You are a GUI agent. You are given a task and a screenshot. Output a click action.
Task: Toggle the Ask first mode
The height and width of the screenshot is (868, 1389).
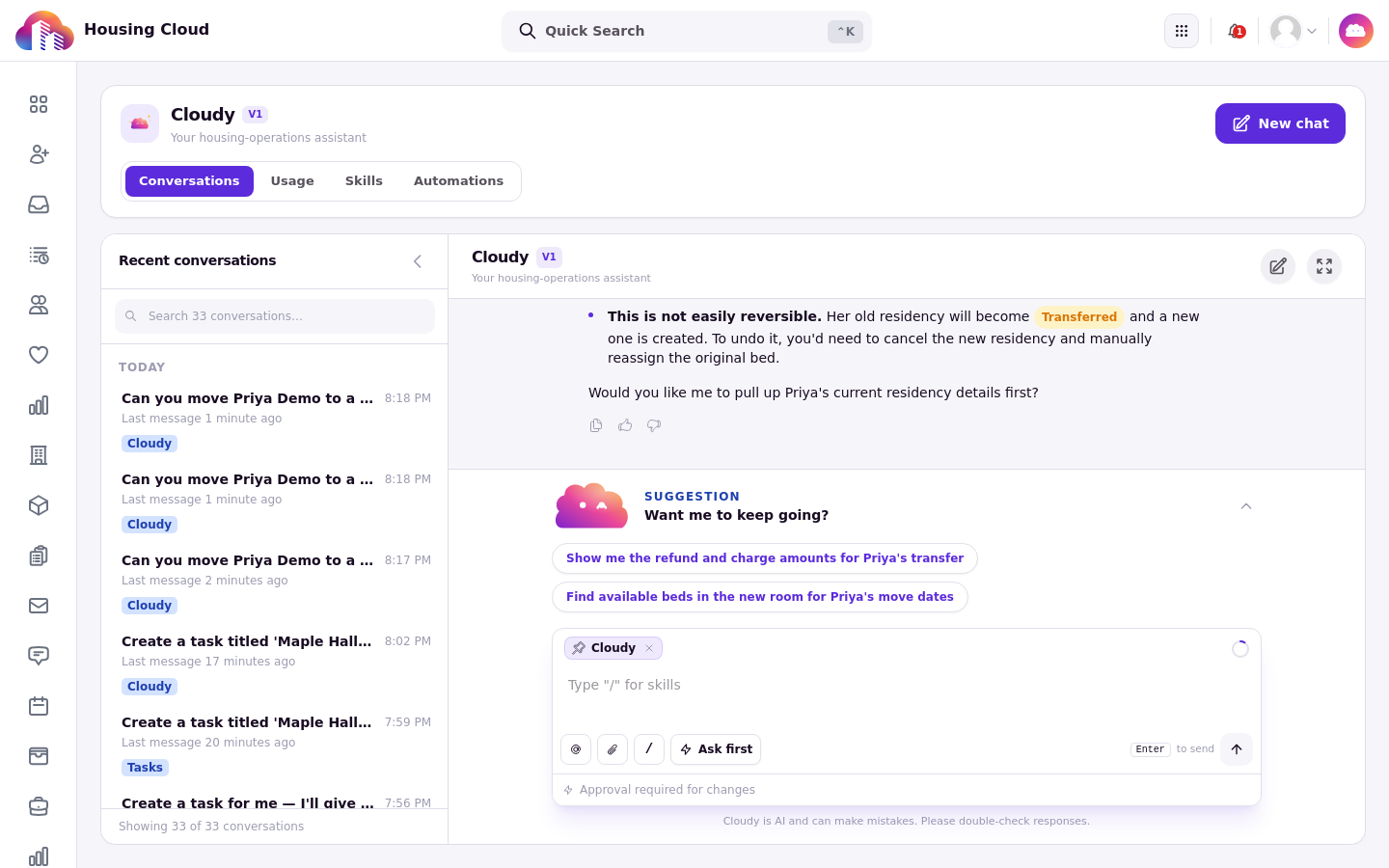[716, 749]
